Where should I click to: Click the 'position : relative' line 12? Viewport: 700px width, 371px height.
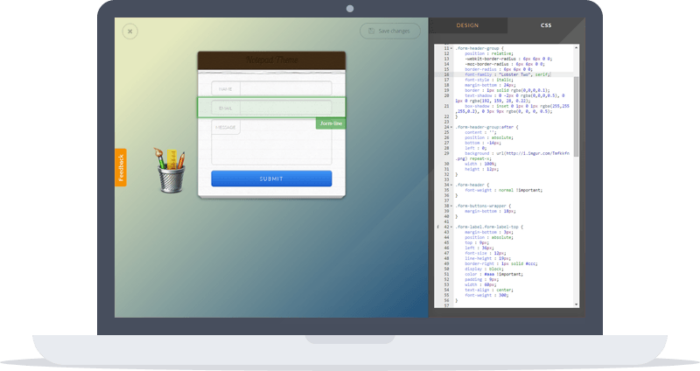coord(490,54)
